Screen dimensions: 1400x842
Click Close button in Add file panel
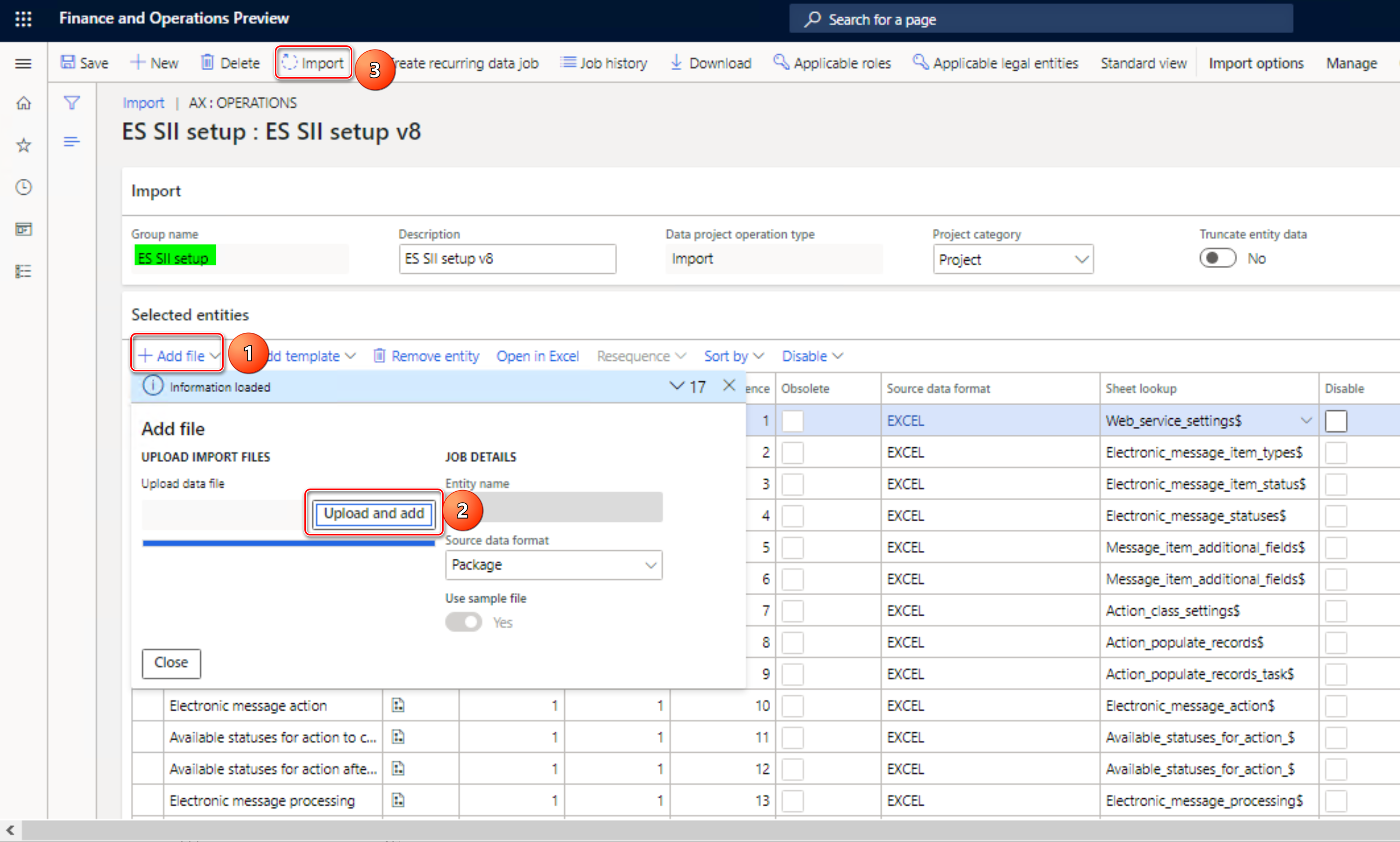click(x=171, y=662)
